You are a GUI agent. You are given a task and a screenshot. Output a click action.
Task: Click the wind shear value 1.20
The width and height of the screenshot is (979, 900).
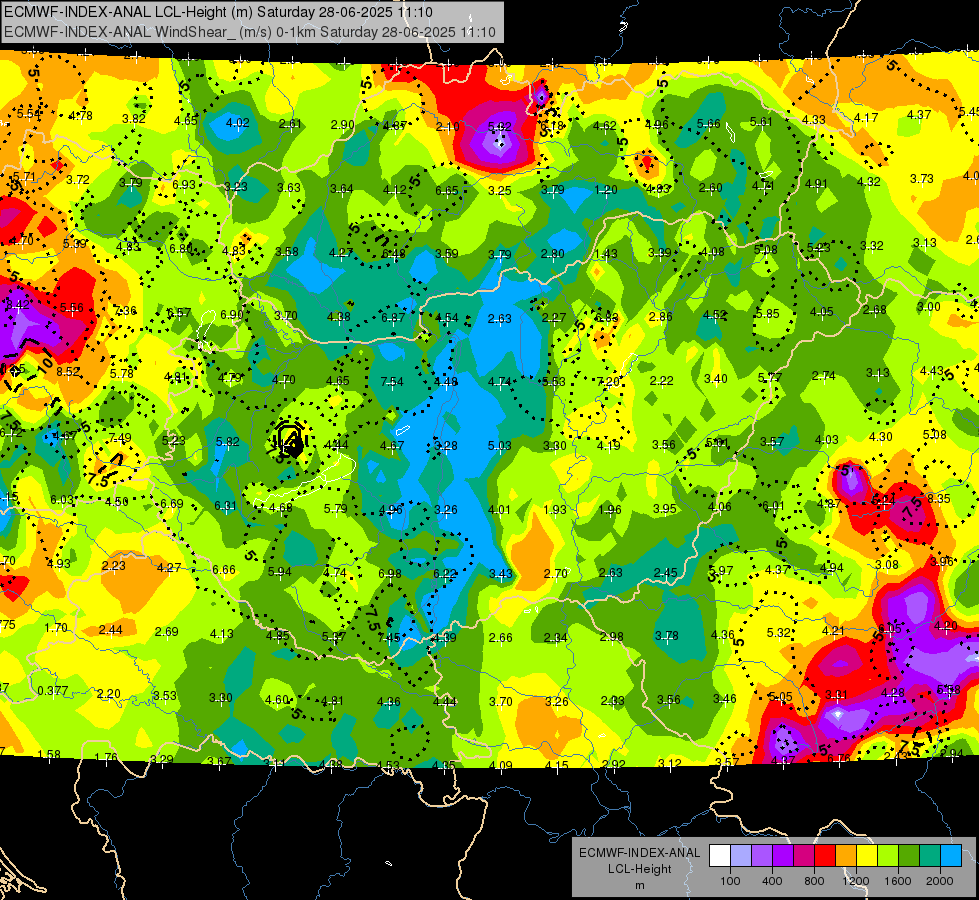tap(606, 189)
